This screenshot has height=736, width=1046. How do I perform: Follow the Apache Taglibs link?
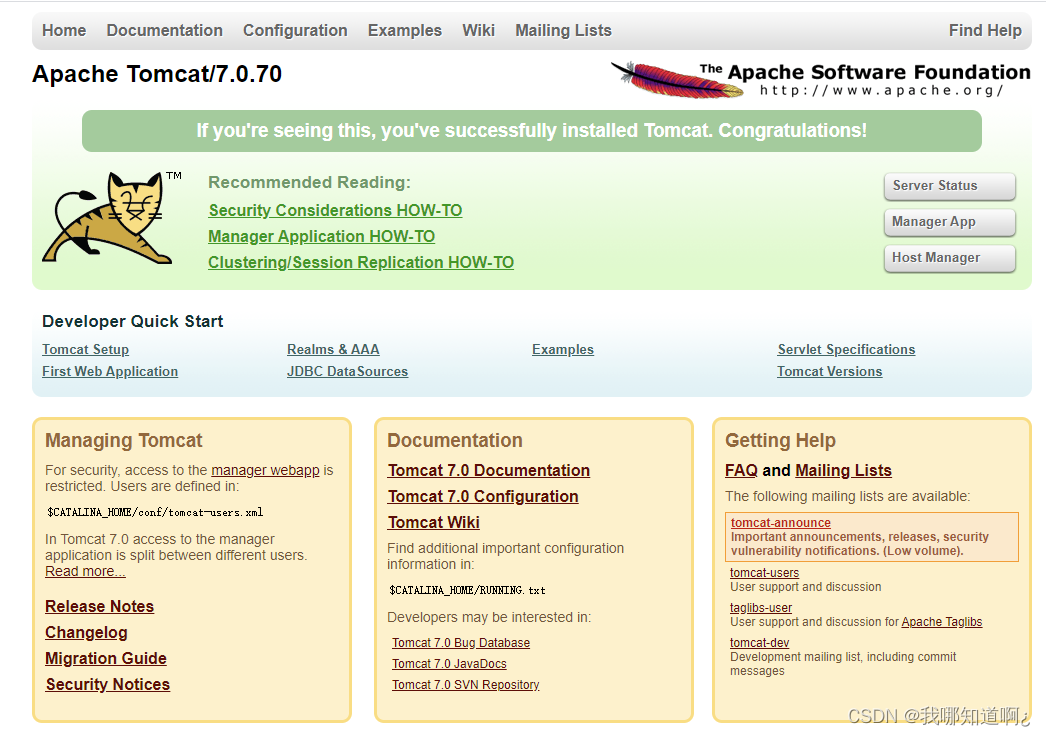click(941, 622)
